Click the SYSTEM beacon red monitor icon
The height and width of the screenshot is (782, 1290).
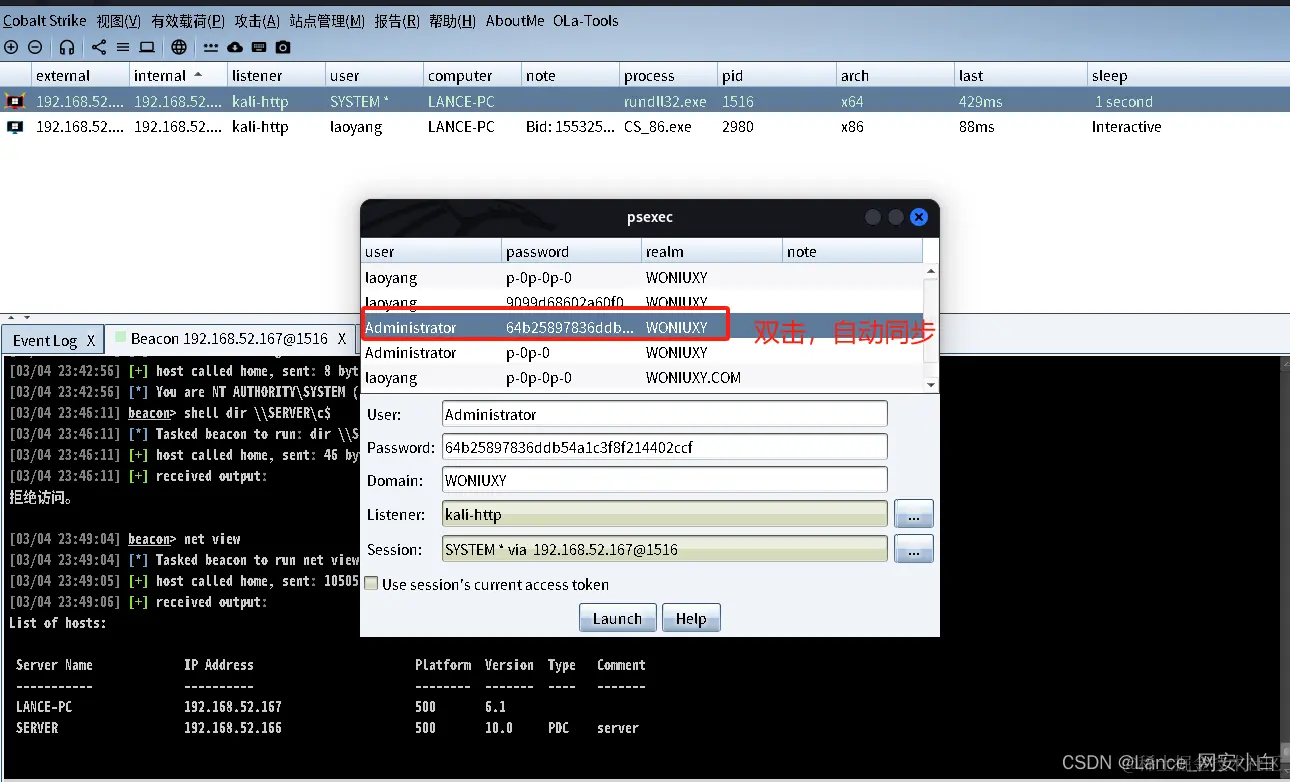(x=15, y=101)
